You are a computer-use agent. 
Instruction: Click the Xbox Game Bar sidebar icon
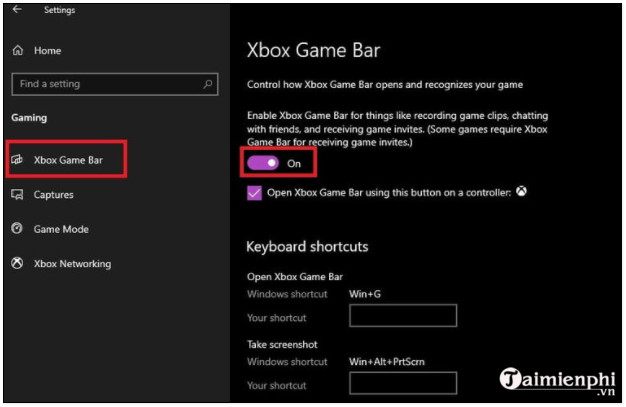(x=17, y=159)
